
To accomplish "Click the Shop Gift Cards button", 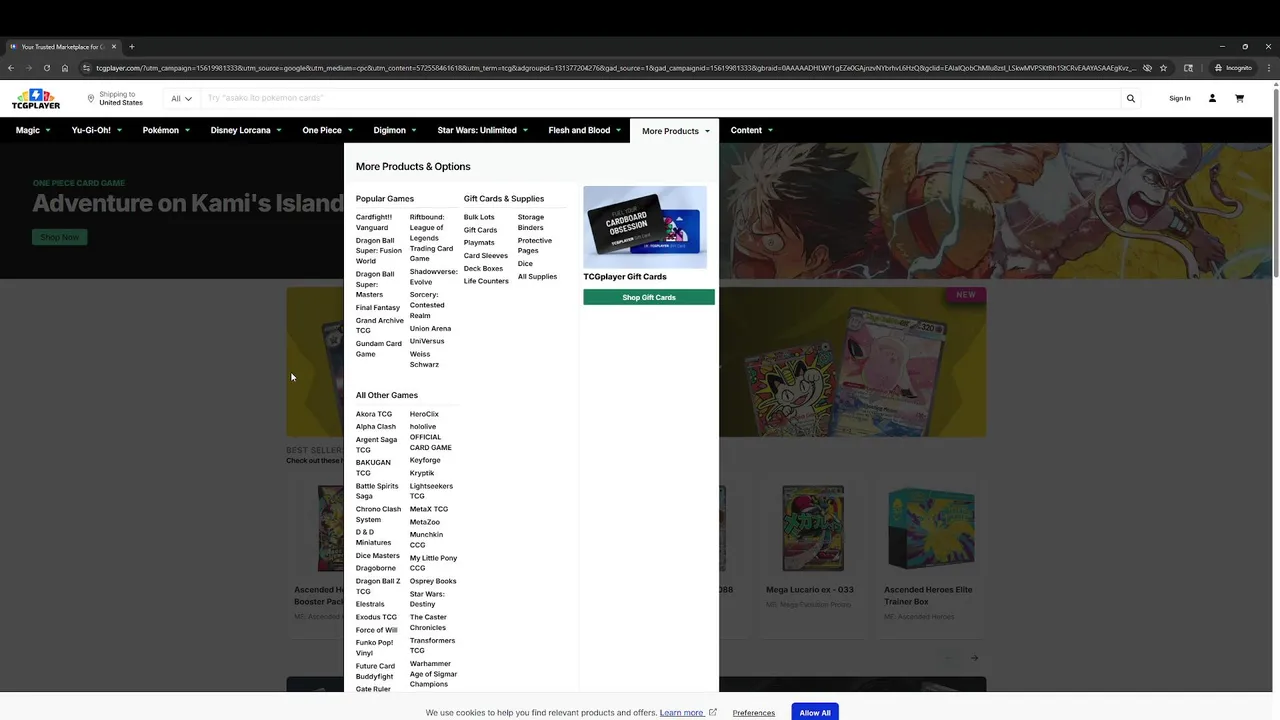I will click(x=649, y=297).
